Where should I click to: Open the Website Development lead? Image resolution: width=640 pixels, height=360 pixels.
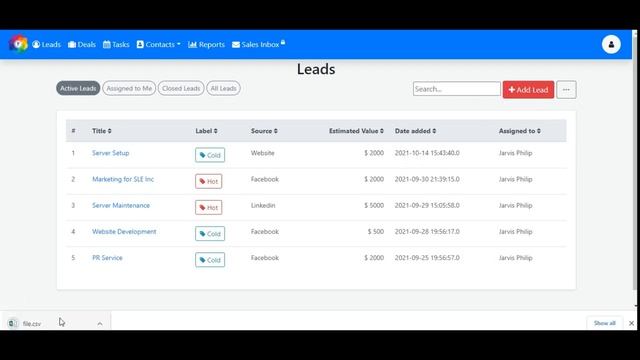click(x=124, y=231)
